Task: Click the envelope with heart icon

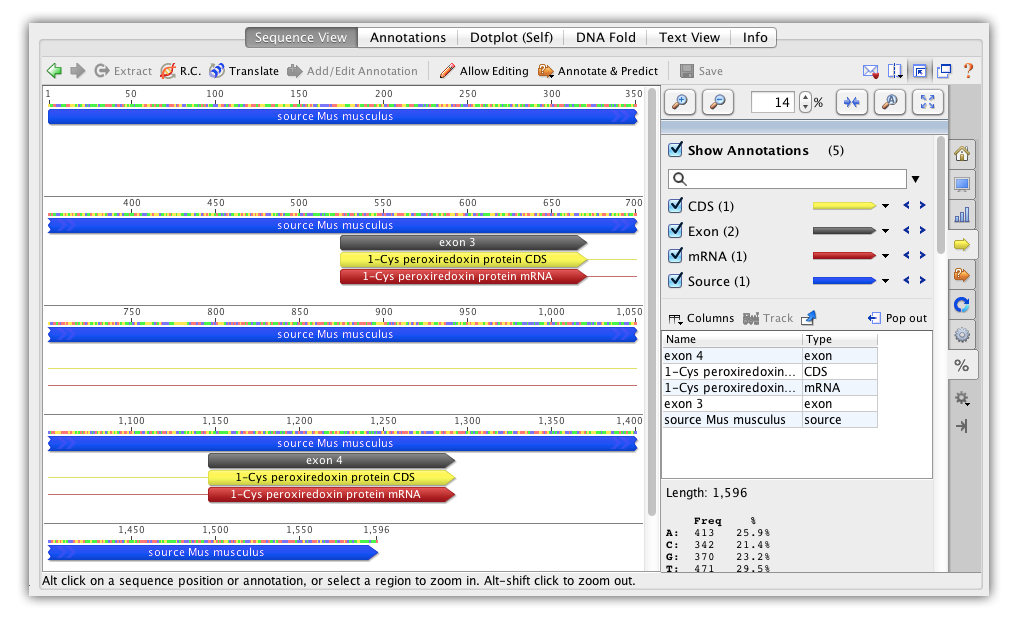Action: coord(871,71)
